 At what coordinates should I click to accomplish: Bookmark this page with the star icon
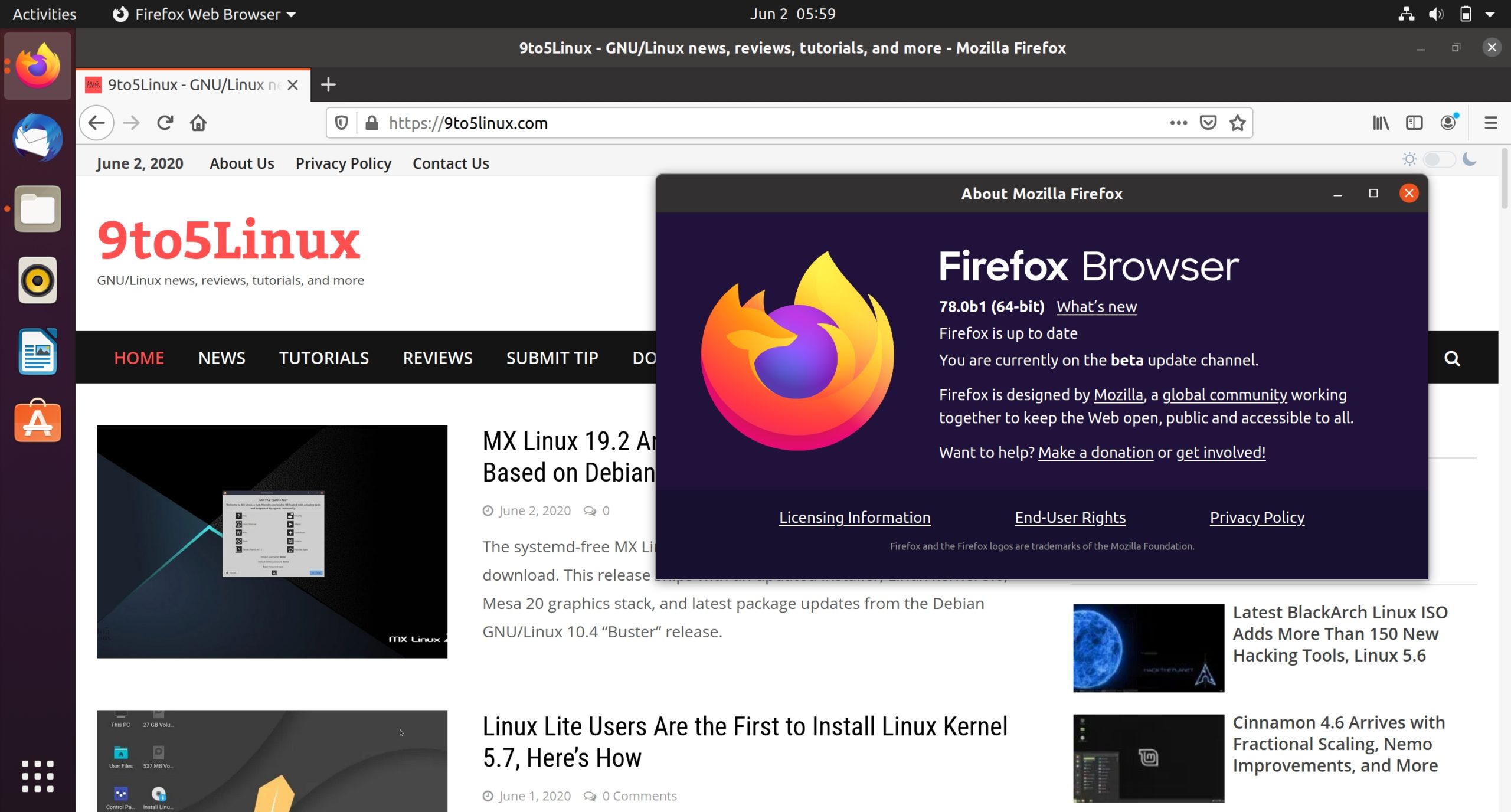[1238, 123]
